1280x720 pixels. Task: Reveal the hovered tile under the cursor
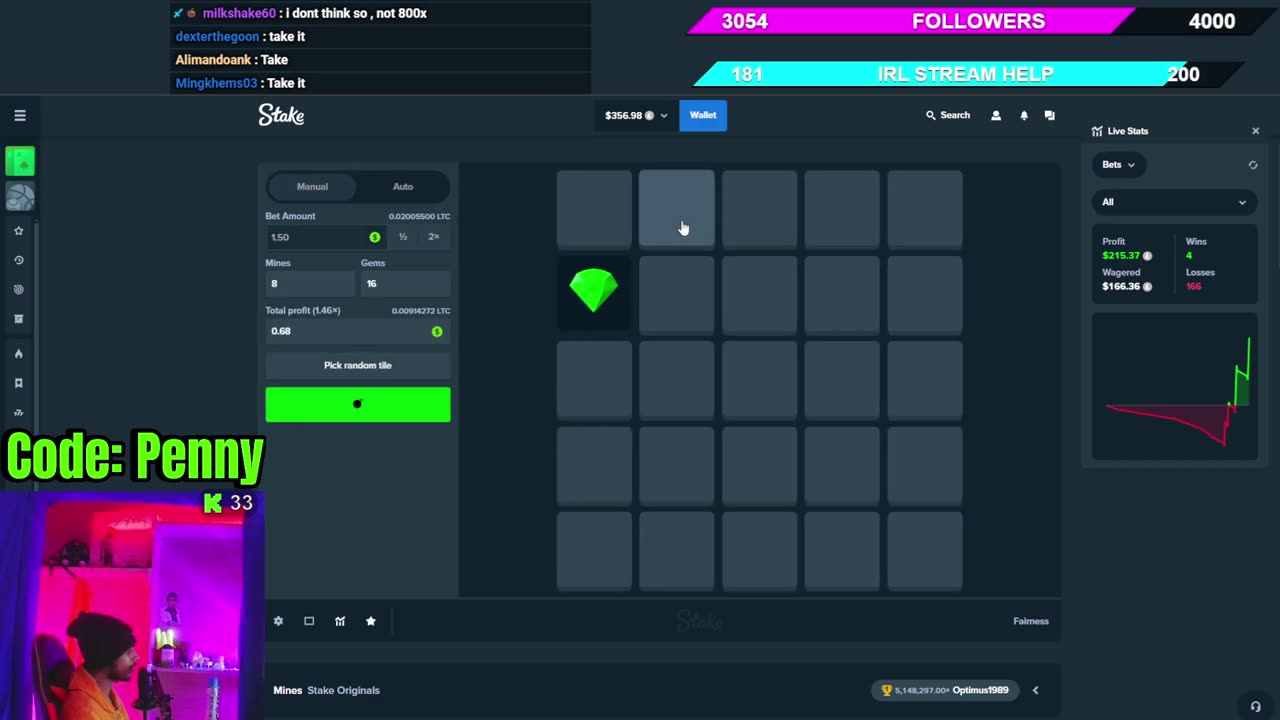click(x=677, y=208)
